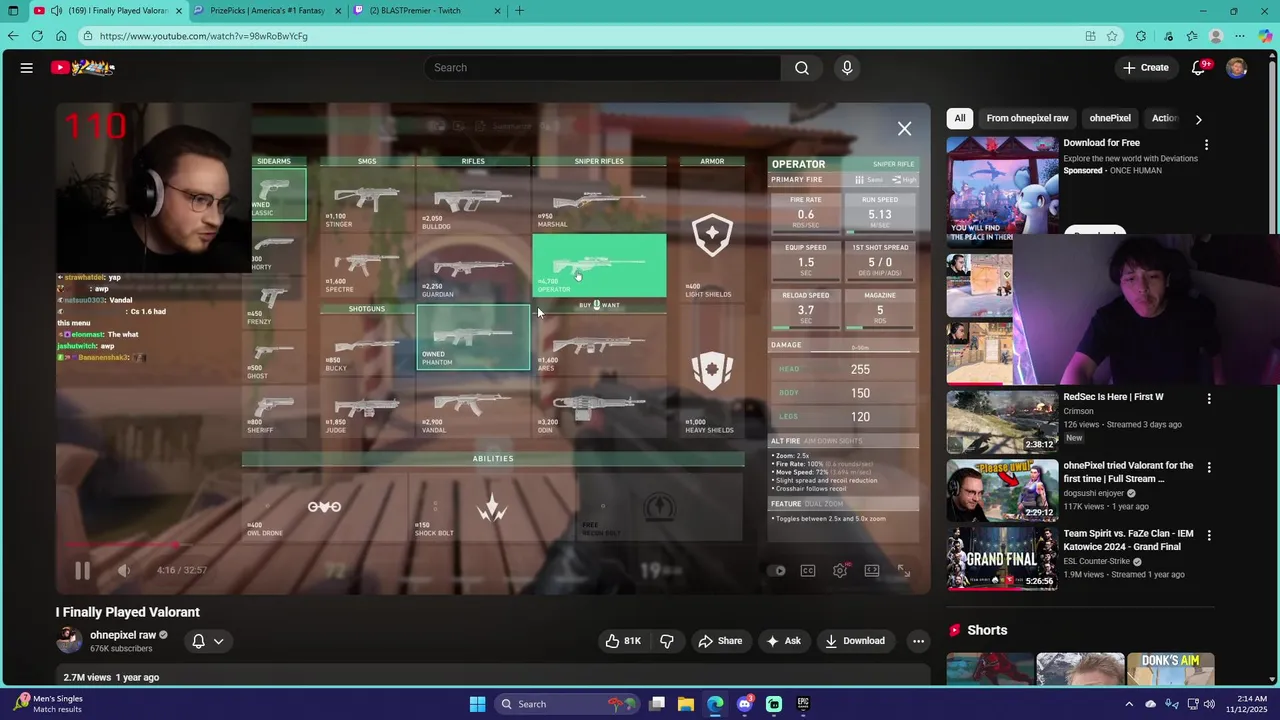Open more actions menu under video
The width and height of the screenshot is (1280, 720).
point(918,641)
